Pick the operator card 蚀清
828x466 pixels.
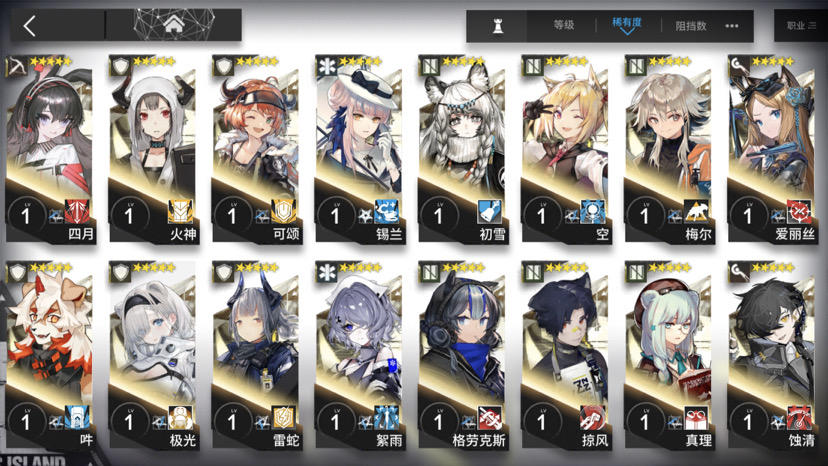(772, 355)
